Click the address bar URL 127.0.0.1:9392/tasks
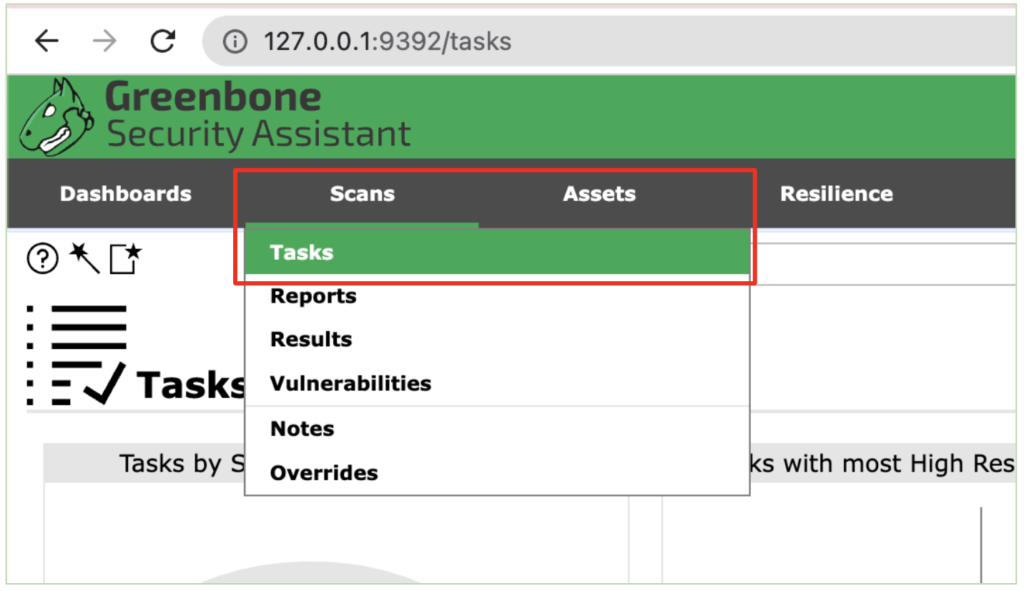 click(x=387, y=42)
